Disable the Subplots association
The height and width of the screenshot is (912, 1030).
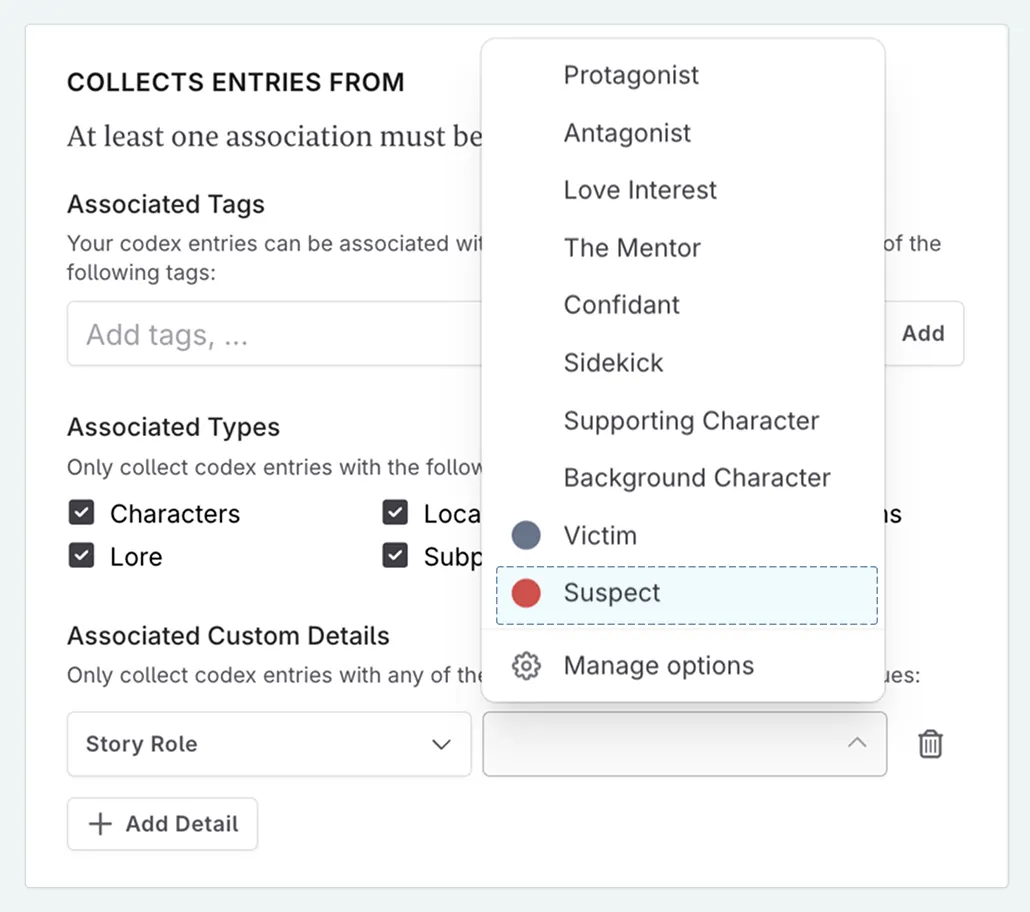point(396,556)
